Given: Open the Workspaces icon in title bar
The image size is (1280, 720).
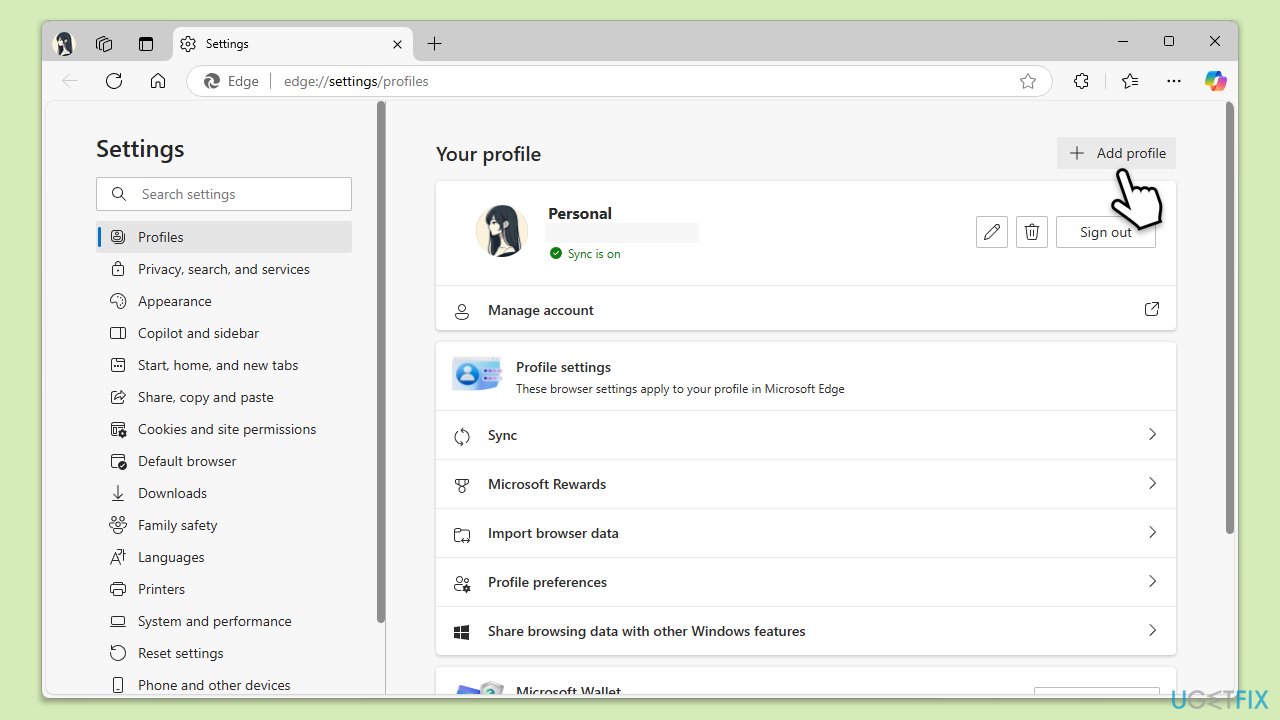Looking at the screenshot, I should 104,44.
